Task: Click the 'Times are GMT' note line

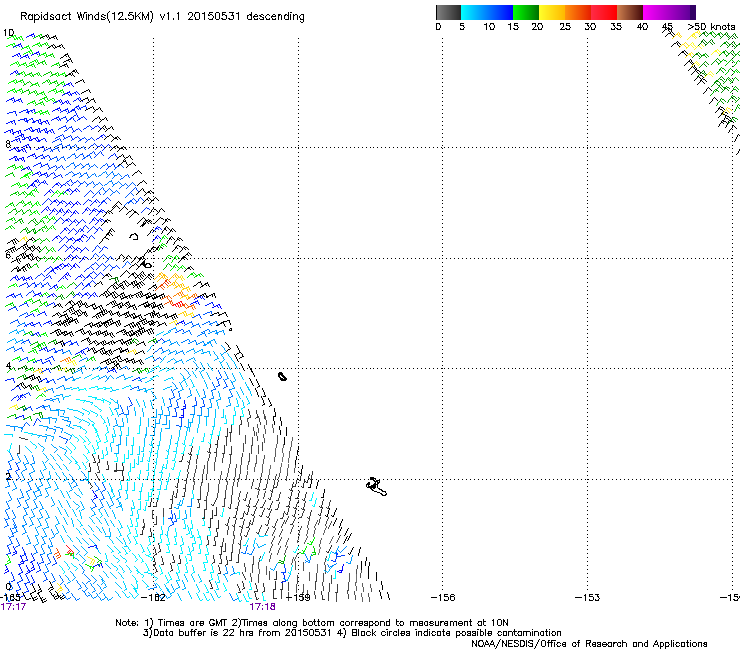Action: (x=312, y=623)
